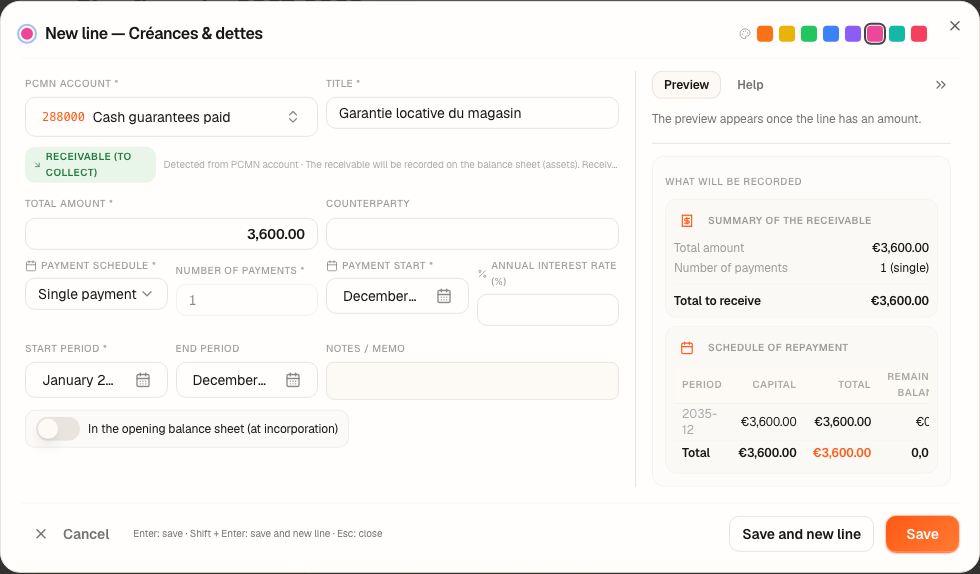Click the 'Detected from PCMN account' description text

click(x=391, y=164)
